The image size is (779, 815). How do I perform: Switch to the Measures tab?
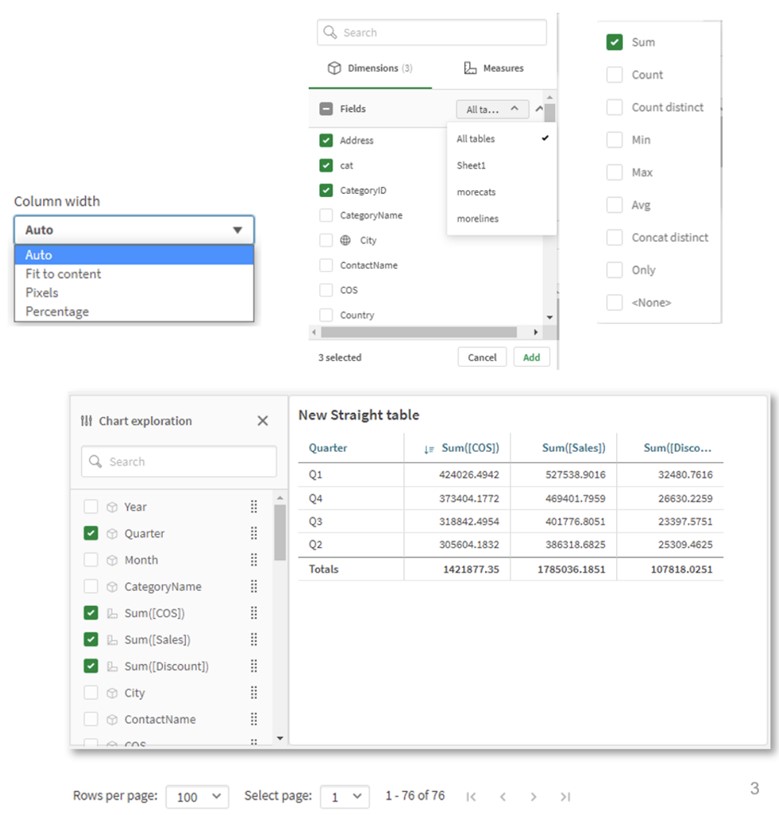(494, 68)
